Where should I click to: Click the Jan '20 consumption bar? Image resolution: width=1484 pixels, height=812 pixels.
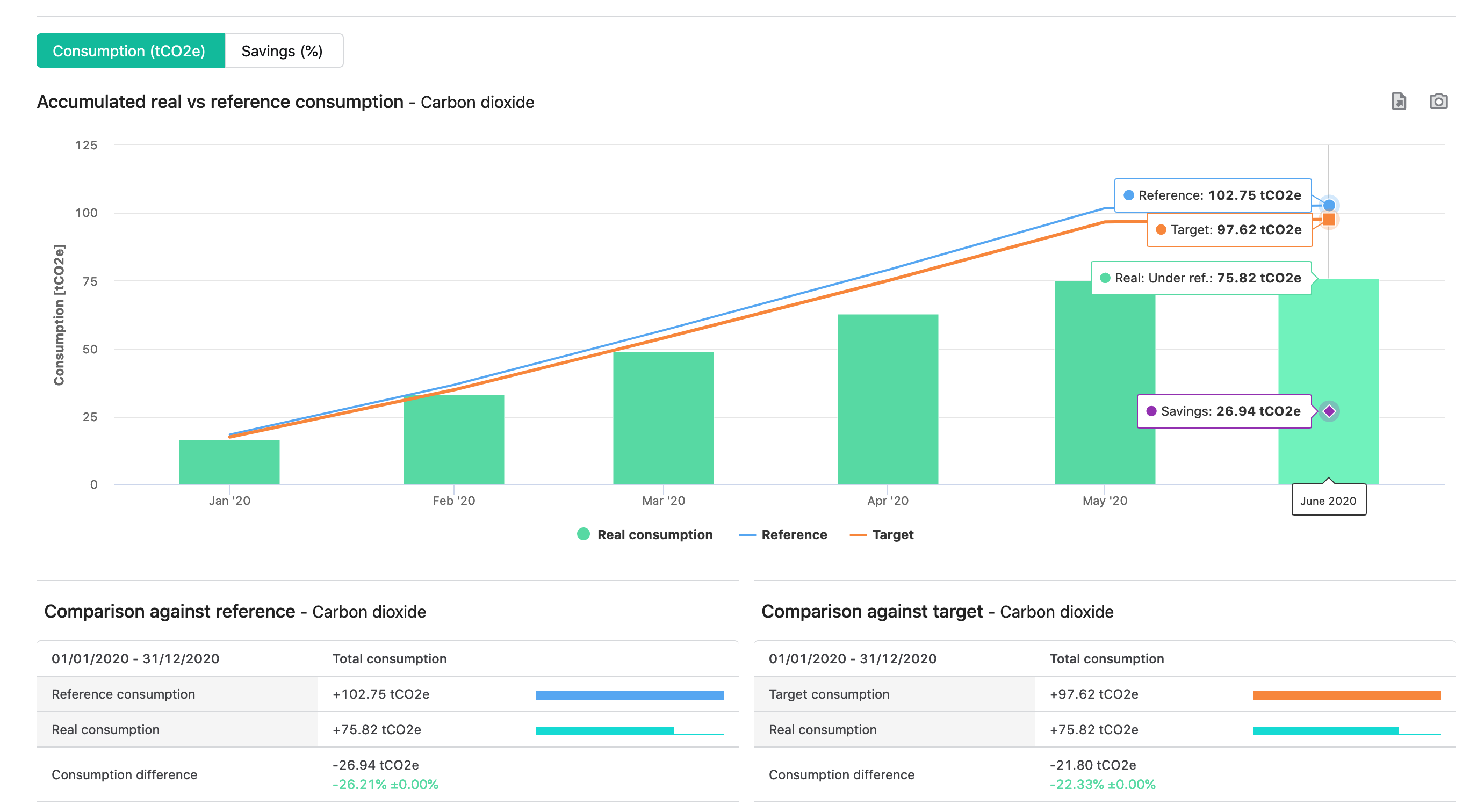[229, 462]
